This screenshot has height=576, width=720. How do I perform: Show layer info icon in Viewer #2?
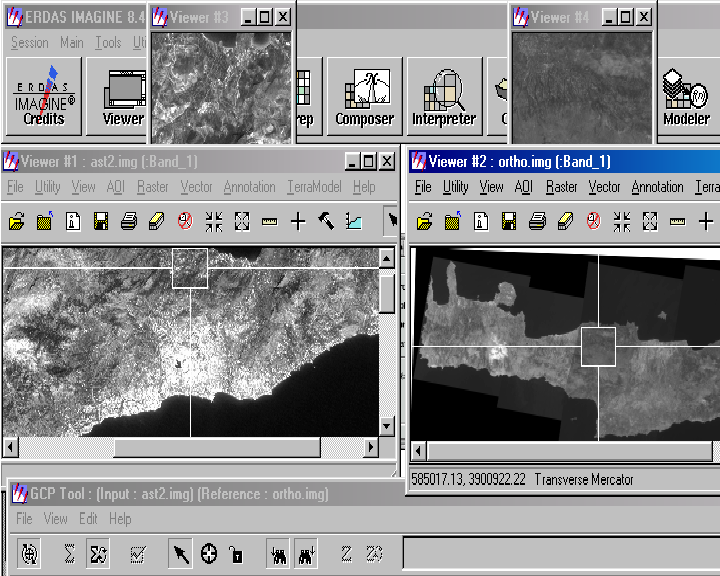(x=481, y=222)
